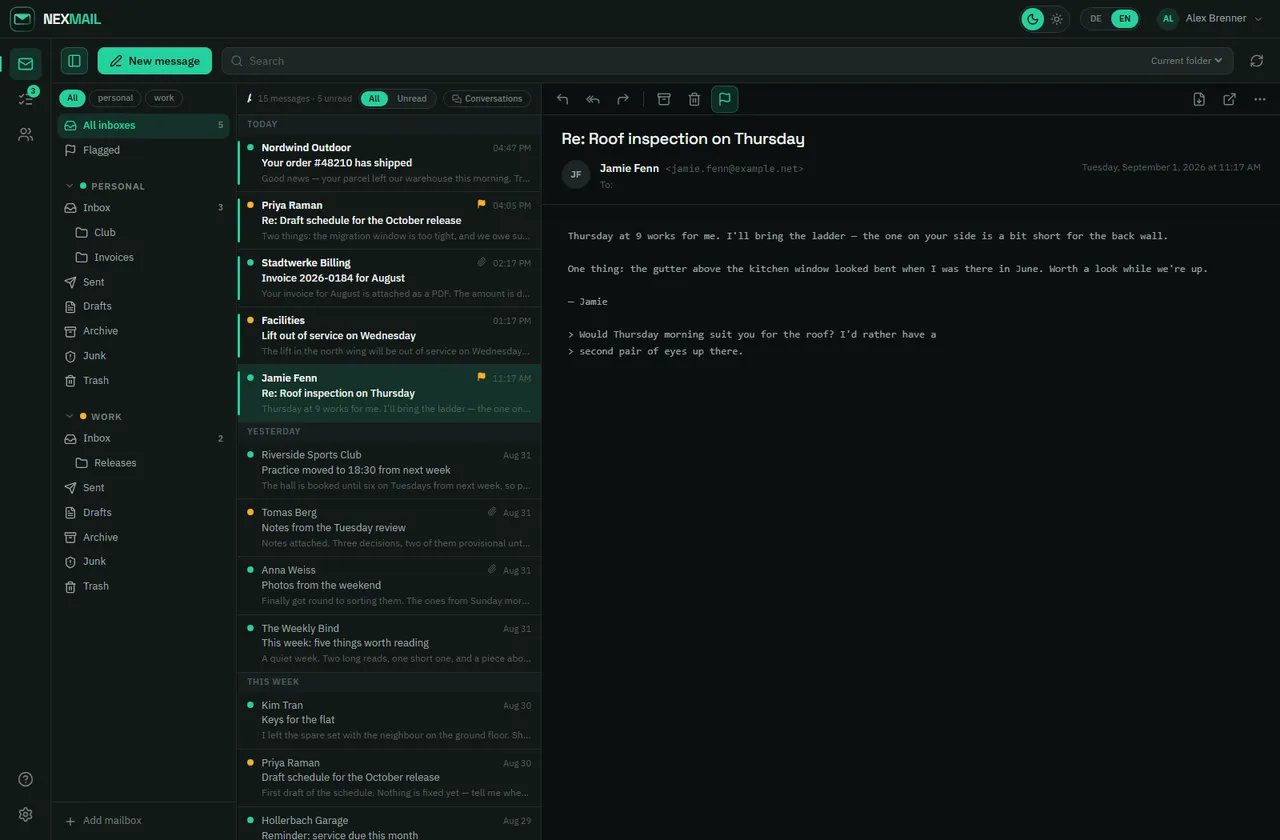Open message in new window icon
The height and width of the screenshot is (840, 1280).
(1229, 99)
